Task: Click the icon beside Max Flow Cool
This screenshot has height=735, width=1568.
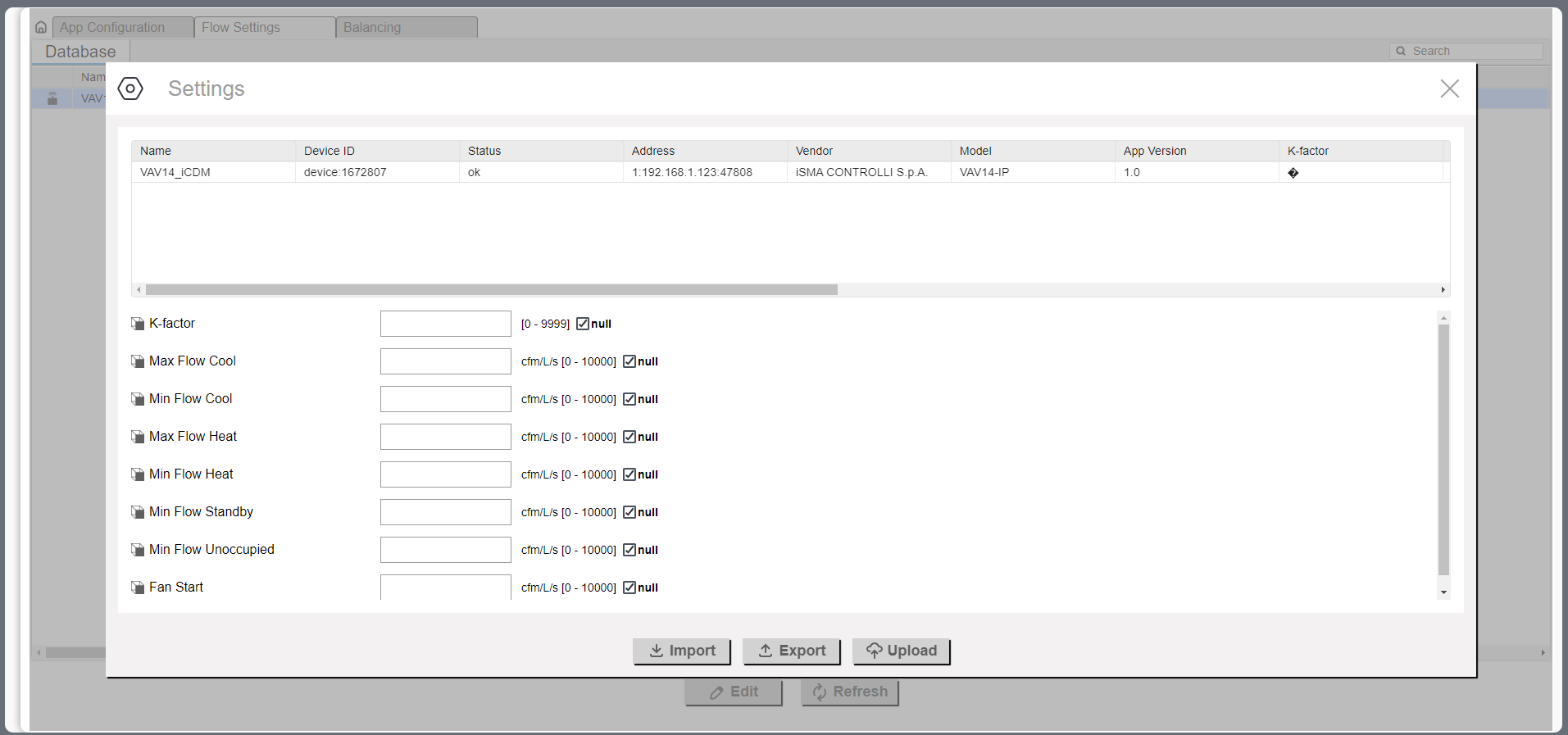Action: (138, 361)
